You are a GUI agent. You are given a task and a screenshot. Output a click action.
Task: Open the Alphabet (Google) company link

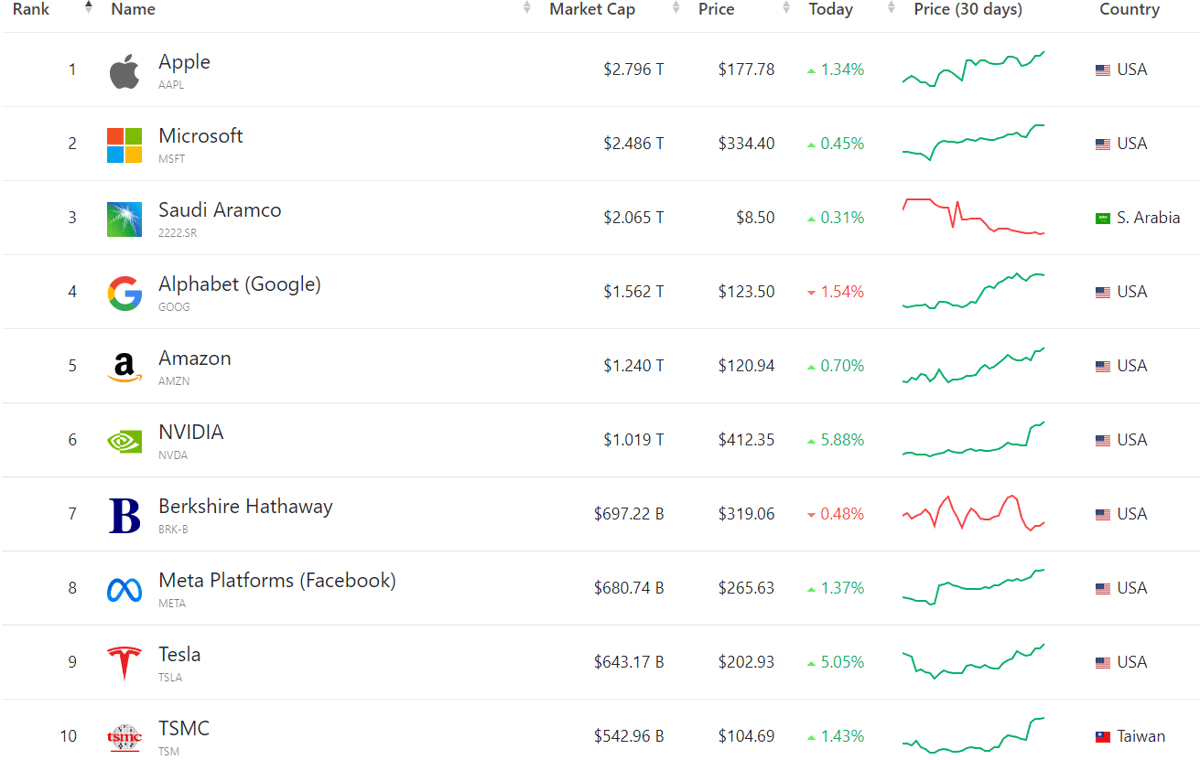pyautogui.click(x=240, y=284)
